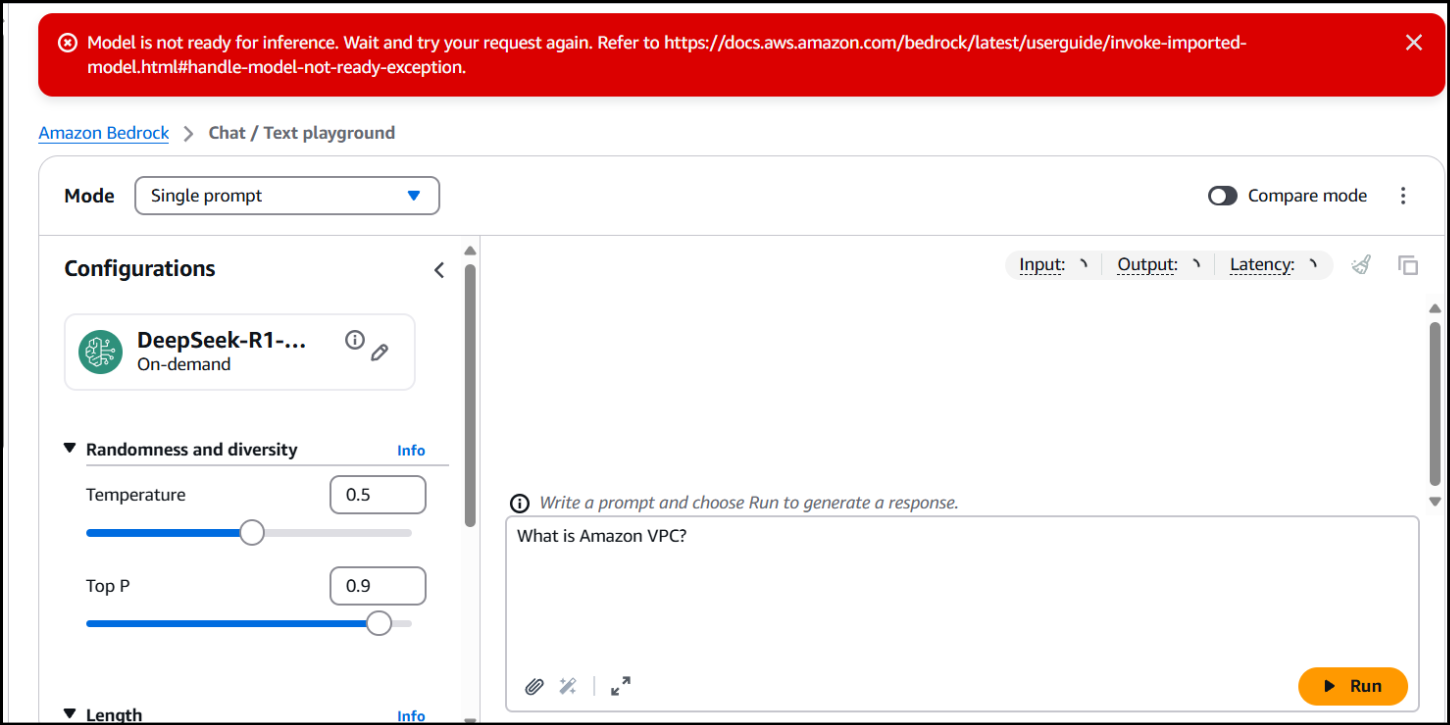Click the error icon in the red banner
Viewport: 1450px width, 725px height.
tap(67, 42)
